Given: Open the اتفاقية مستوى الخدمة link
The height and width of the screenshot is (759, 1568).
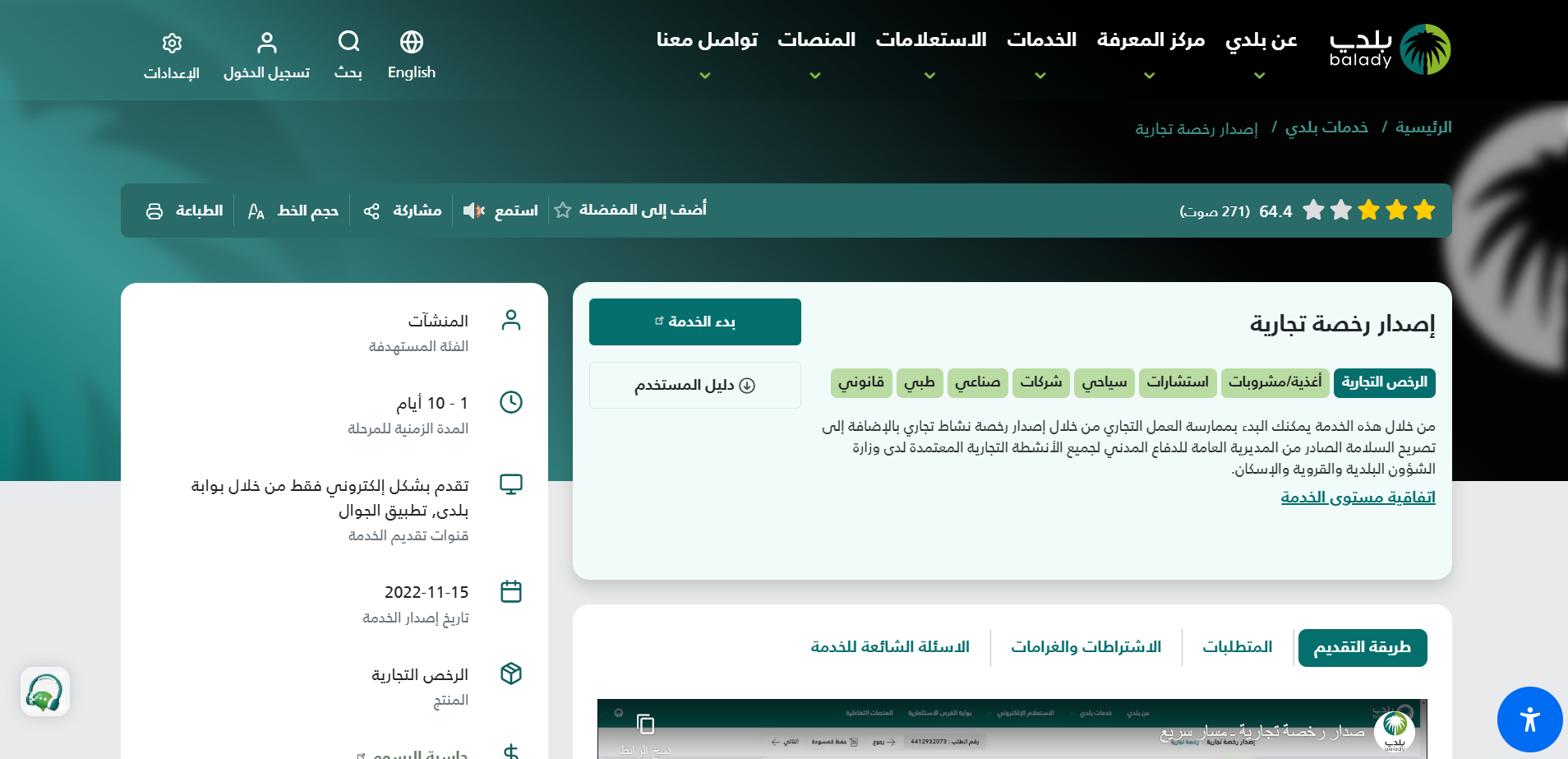Looking at the screenshot, I should coord(1358,497).
